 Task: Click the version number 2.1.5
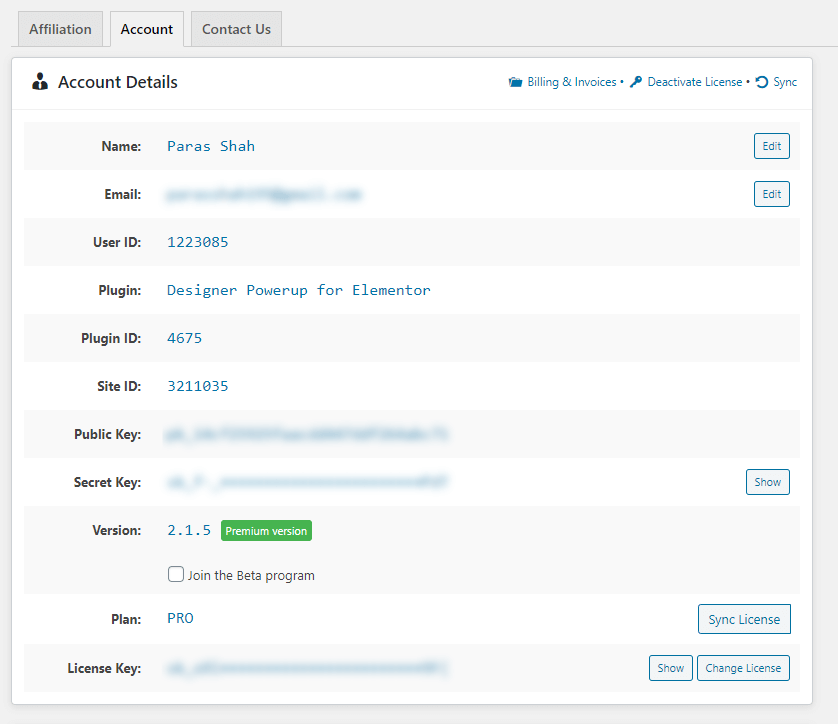(189, 530)
